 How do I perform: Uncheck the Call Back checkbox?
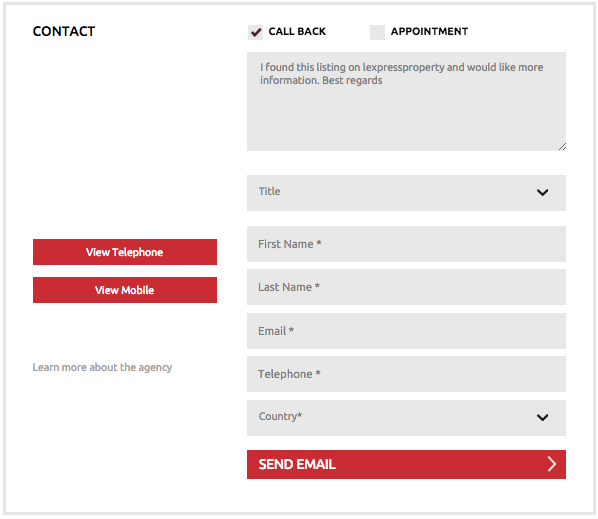click(255, 32)
